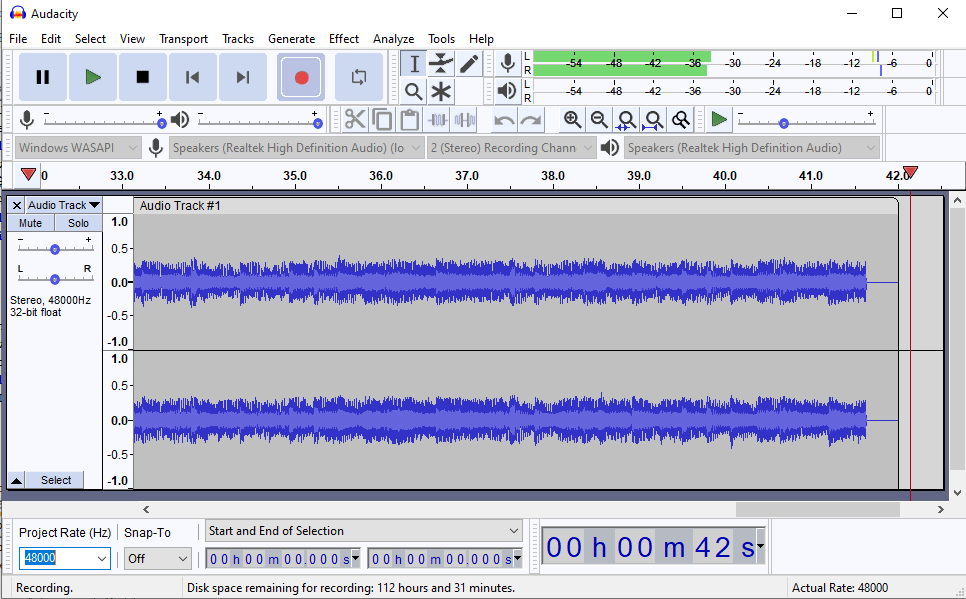
Task: Click the Undo arrow
Action: click(504, 120)
